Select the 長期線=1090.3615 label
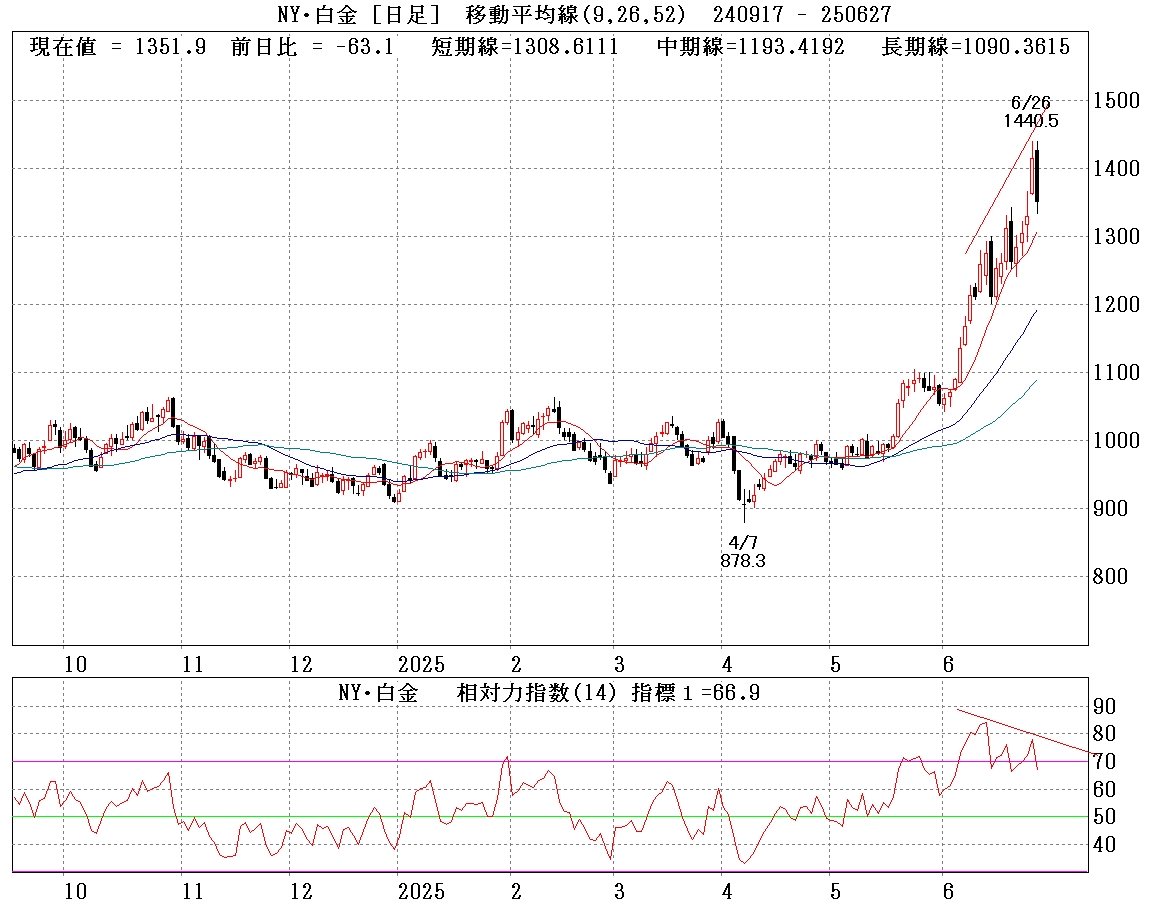 [975, 47]
